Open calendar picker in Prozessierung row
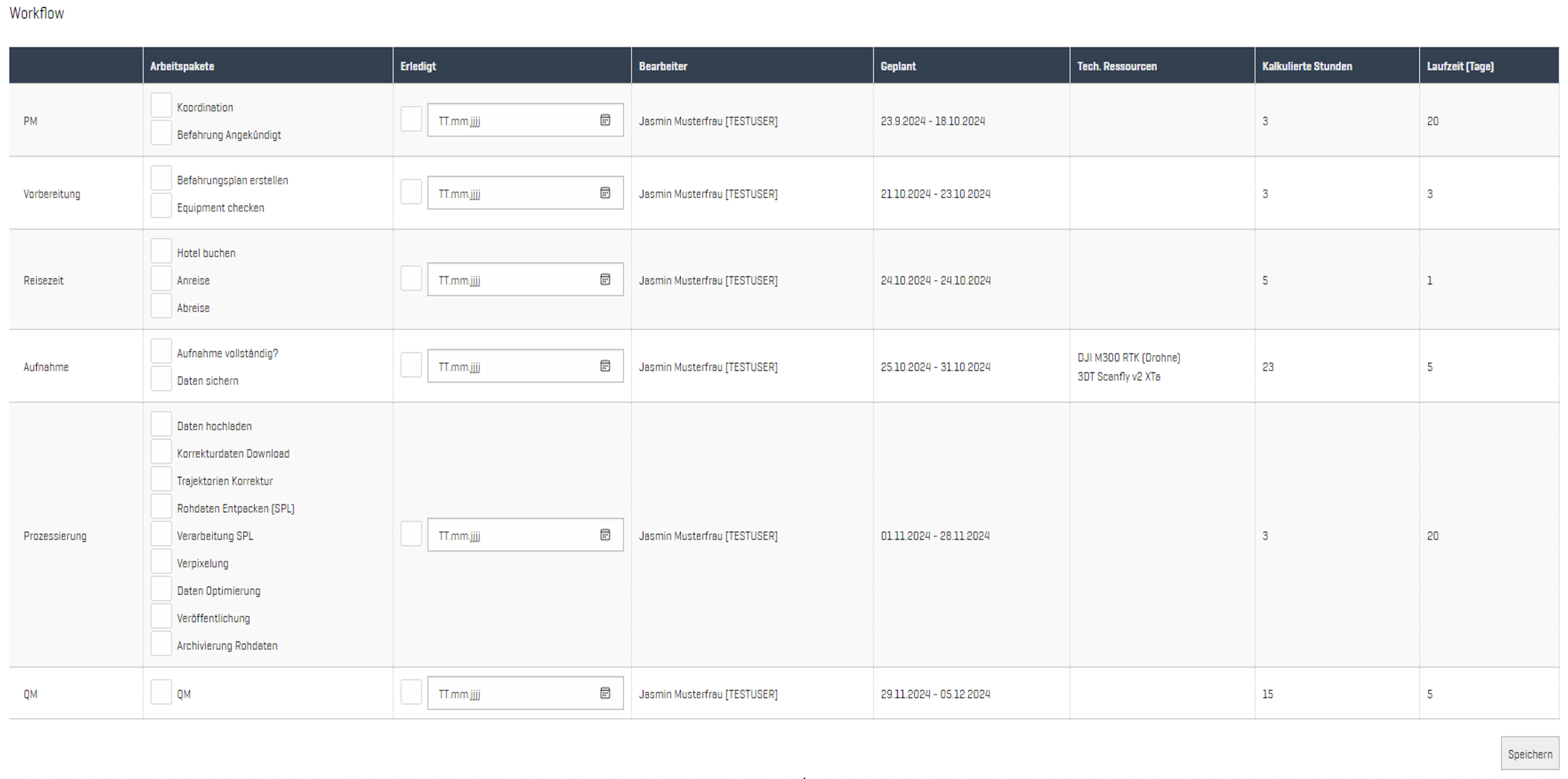 click(605, 535)
